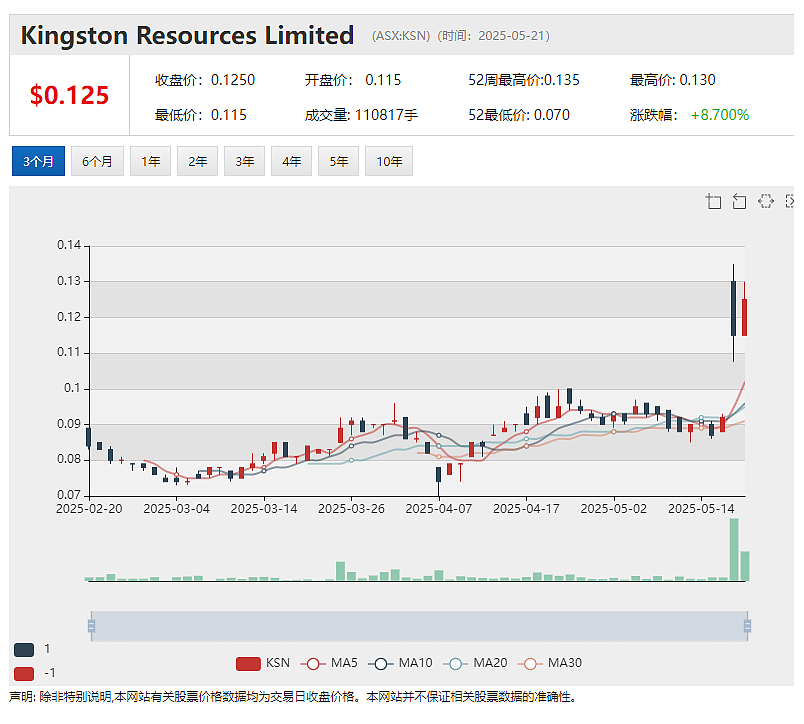Switch to the 6个月 range tab
This screenshot has height=724, width=804.
tap(97, 162)
